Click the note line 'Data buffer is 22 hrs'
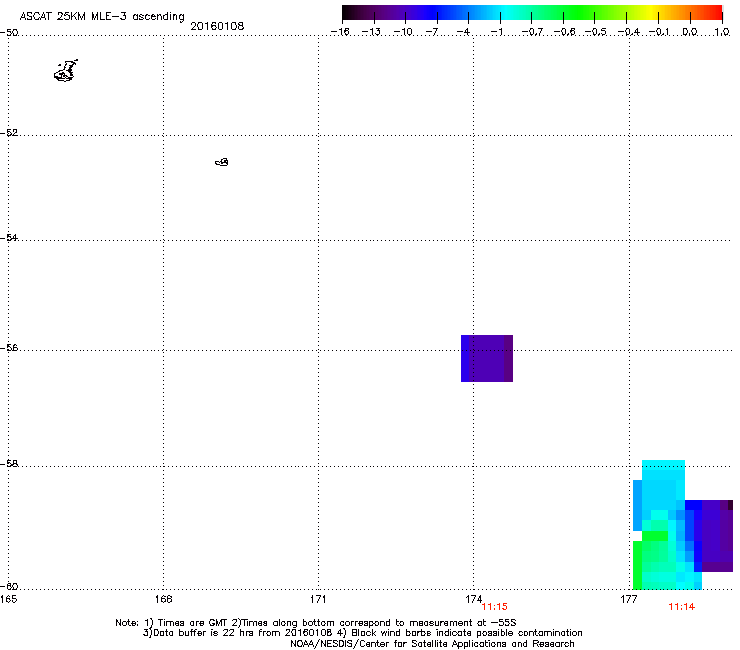This screenshot has height=650, width=740. click(x=362, y=633)
